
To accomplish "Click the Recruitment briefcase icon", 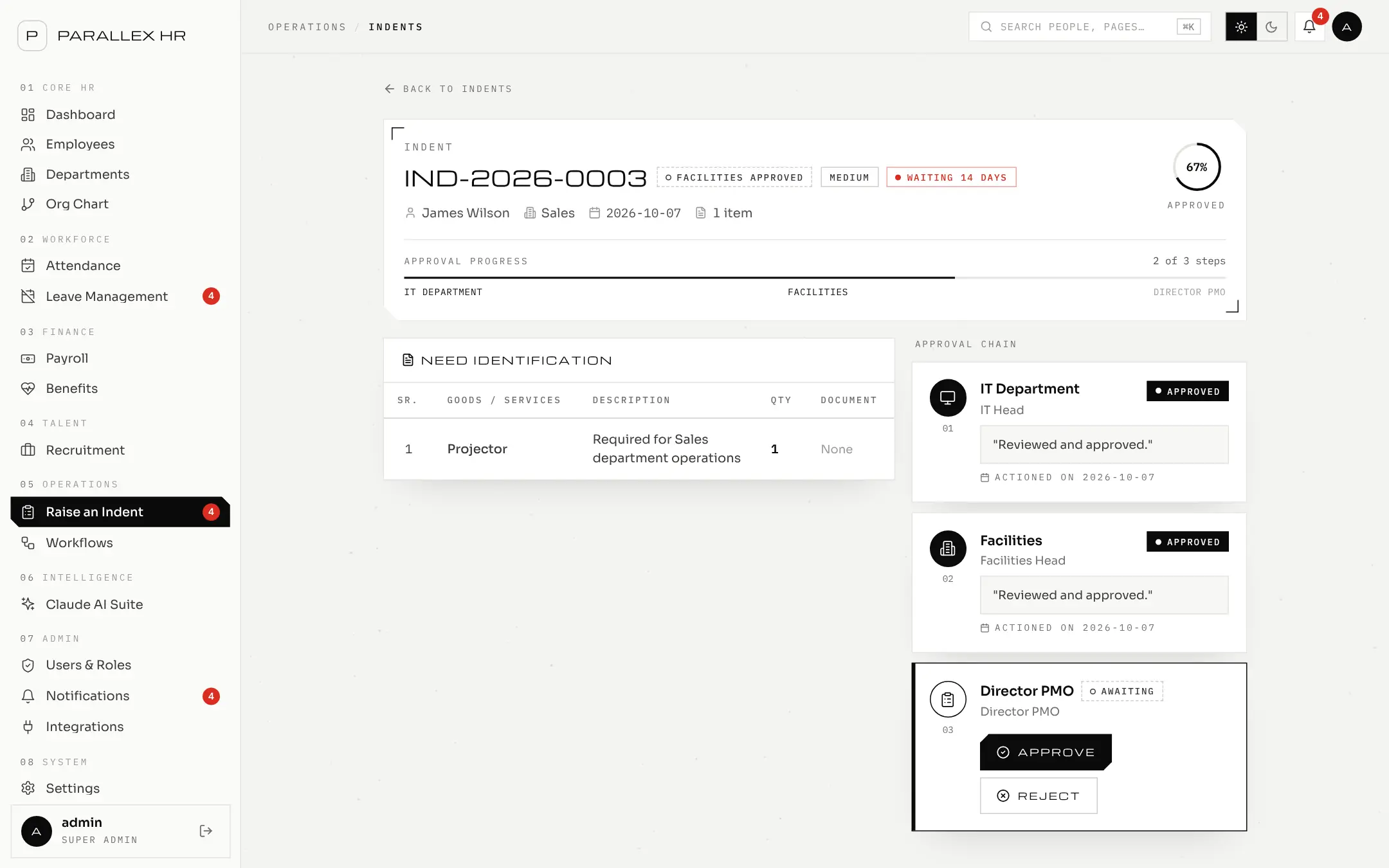I will pos(28,450).
